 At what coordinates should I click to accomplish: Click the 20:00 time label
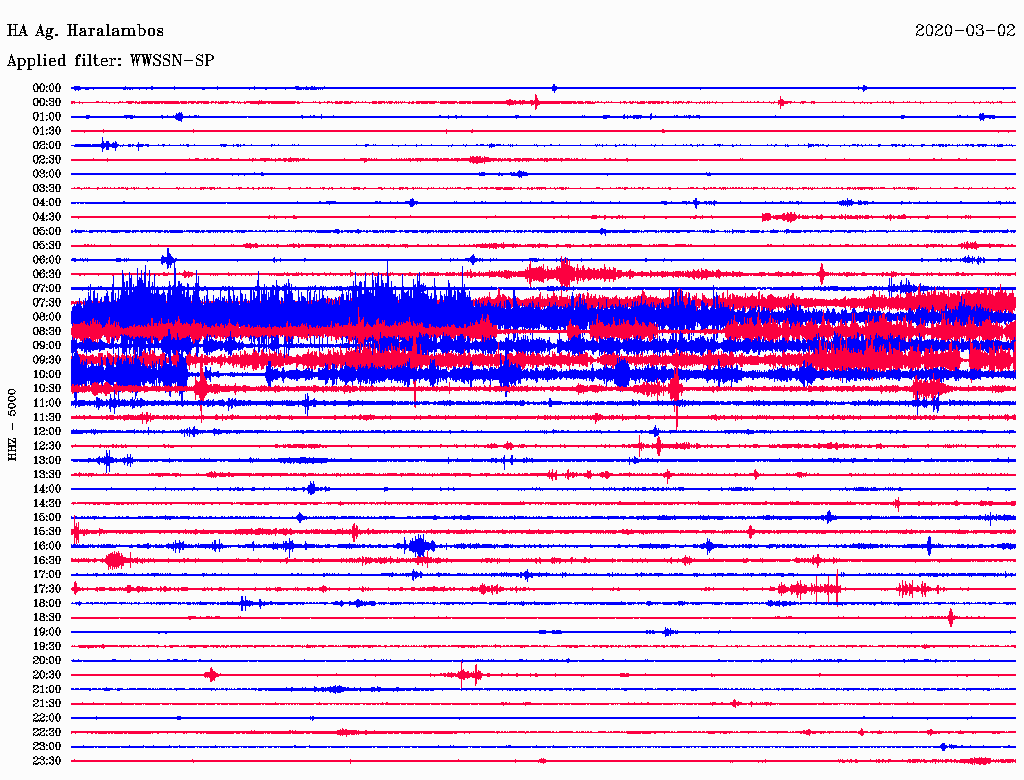point(47,660)
